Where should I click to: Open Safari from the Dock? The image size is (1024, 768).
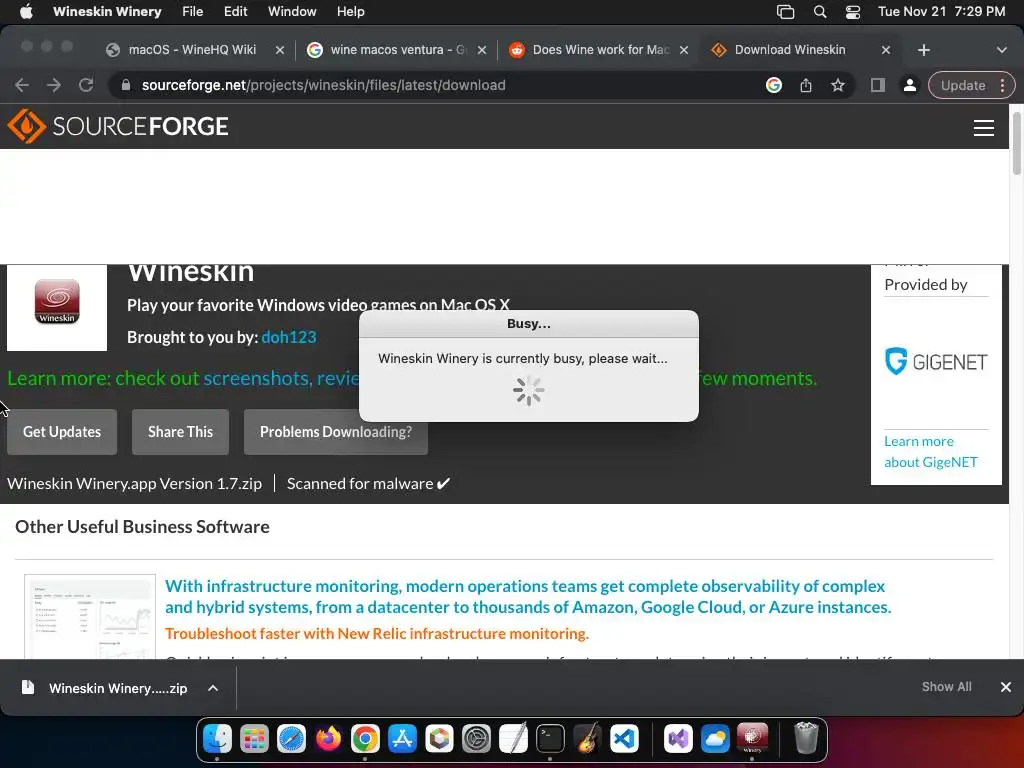(x=291, y=739)
